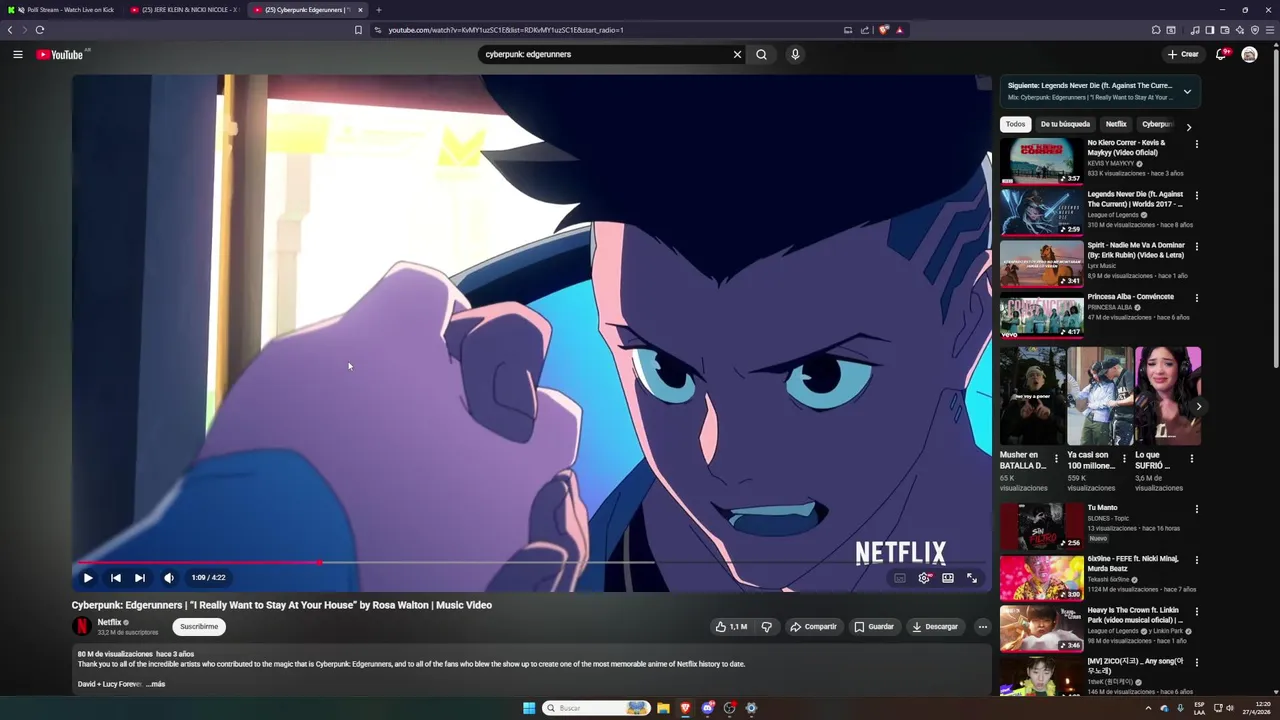Open the account avatar menu
1280x720 pixels.
pyautogui.click(x=1249, y=54)
